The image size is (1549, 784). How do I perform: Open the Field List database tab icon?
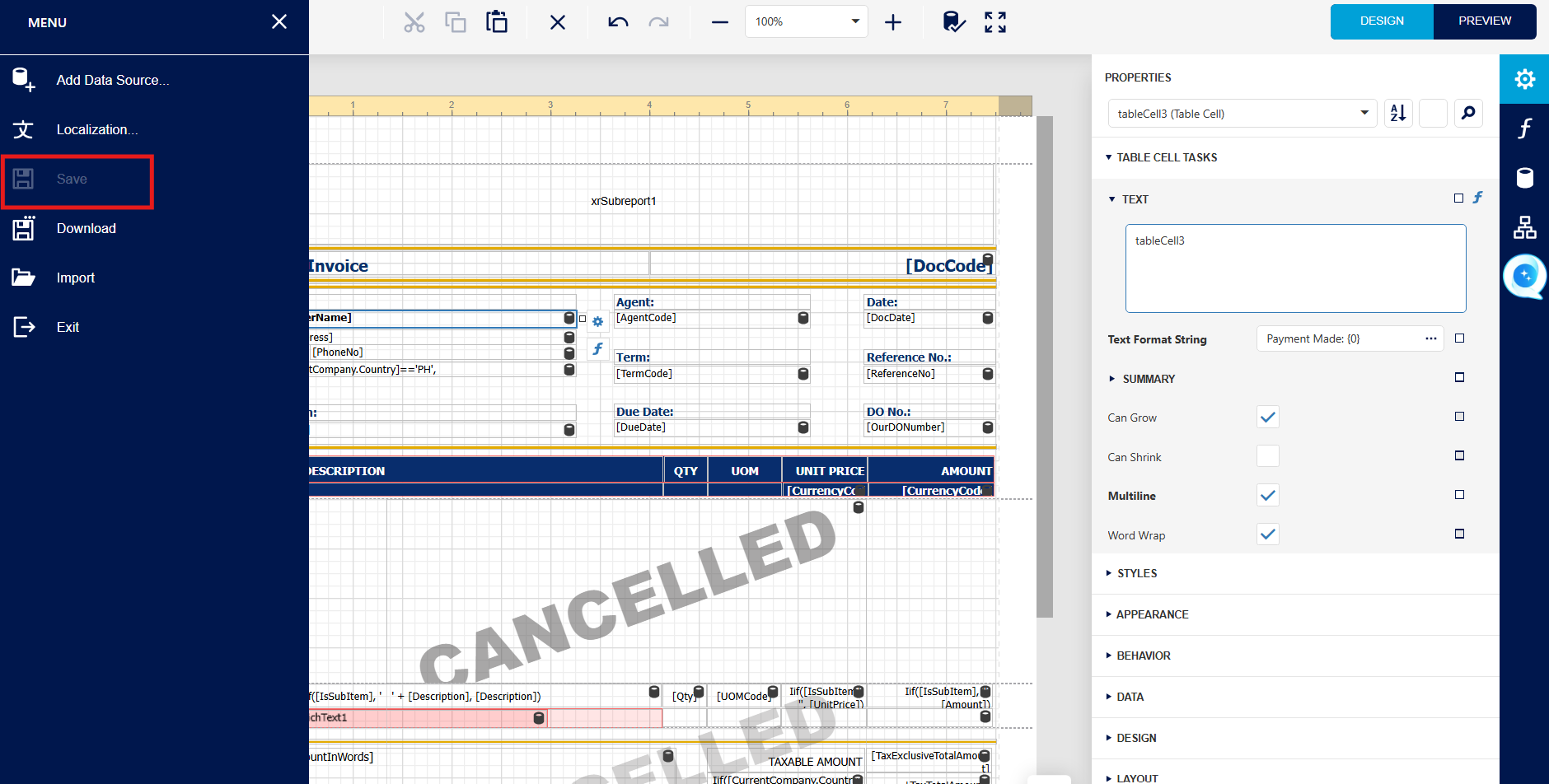coord(1525,178)
